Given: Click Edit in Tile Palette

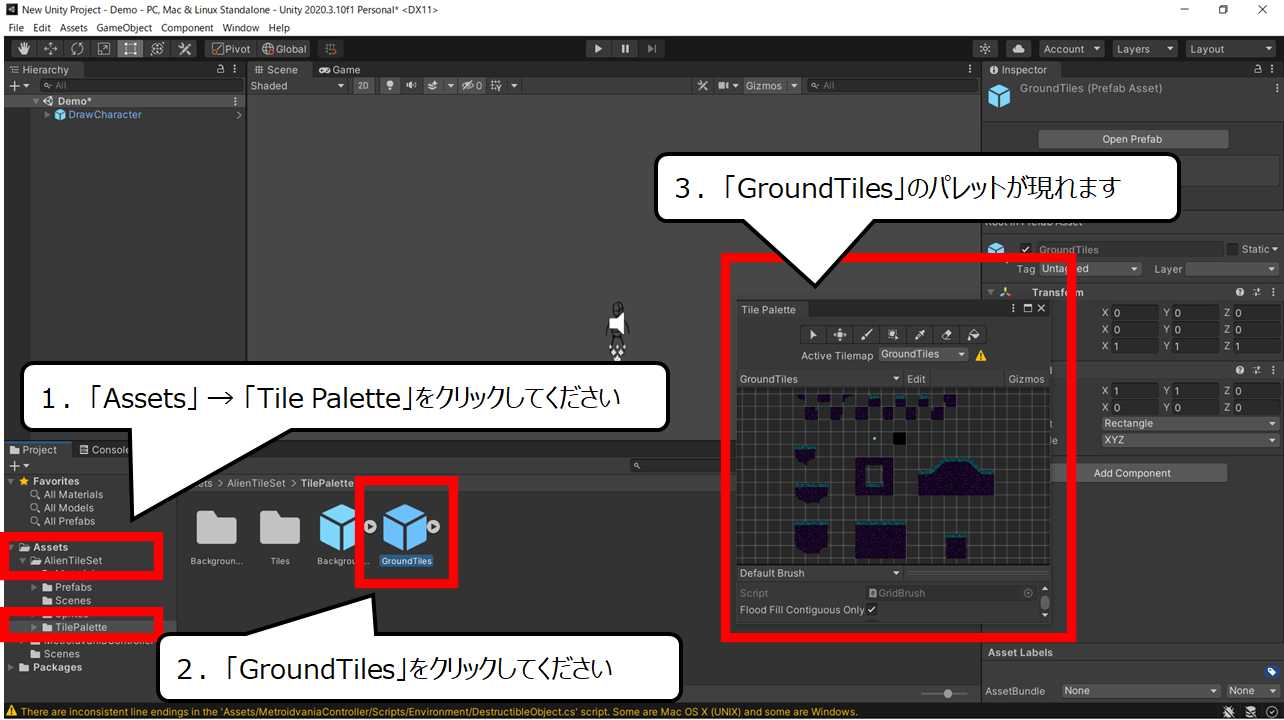Looking at the screenshot, I should 916,379.
